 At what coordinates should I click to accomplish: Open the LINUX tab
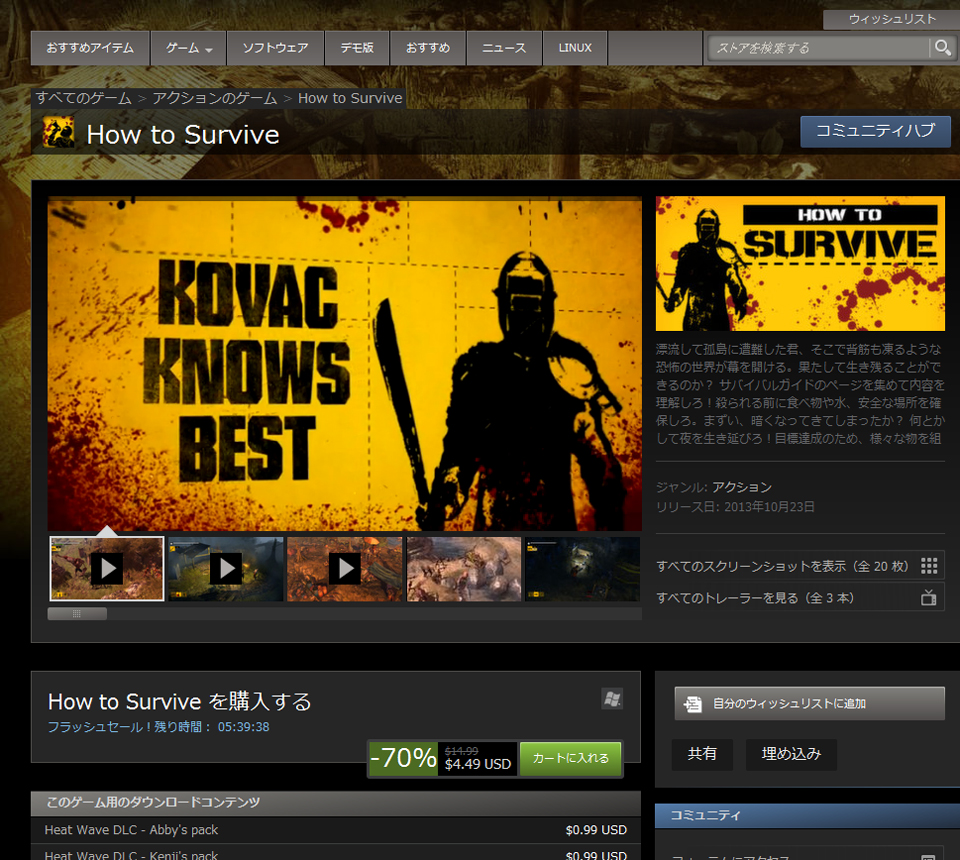(575, 48)
